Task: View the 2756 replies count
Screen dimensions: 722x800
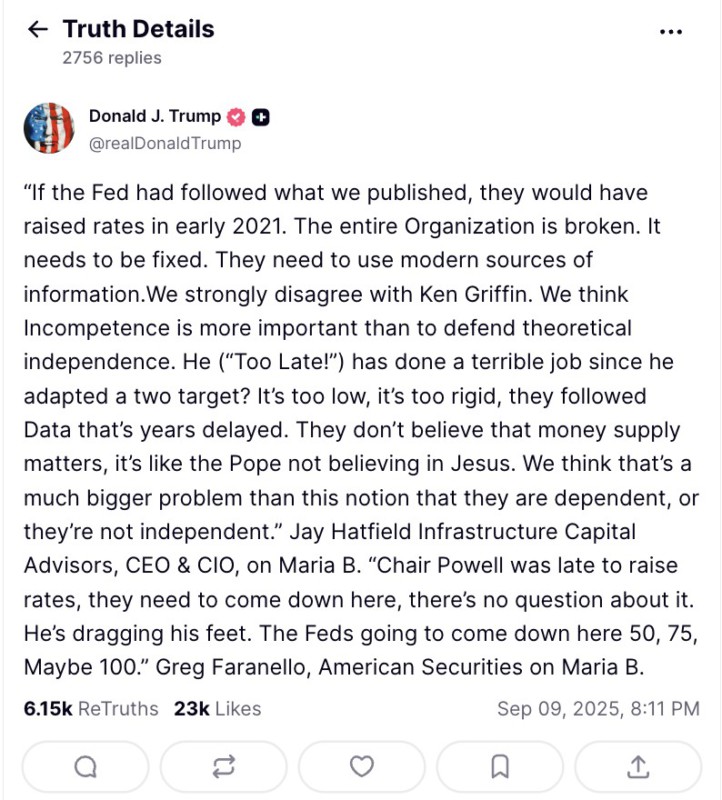Action: (x=111, y=58)
